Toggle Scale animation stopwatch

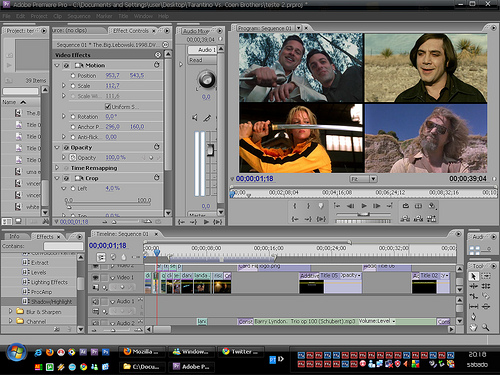pos(73,86)
